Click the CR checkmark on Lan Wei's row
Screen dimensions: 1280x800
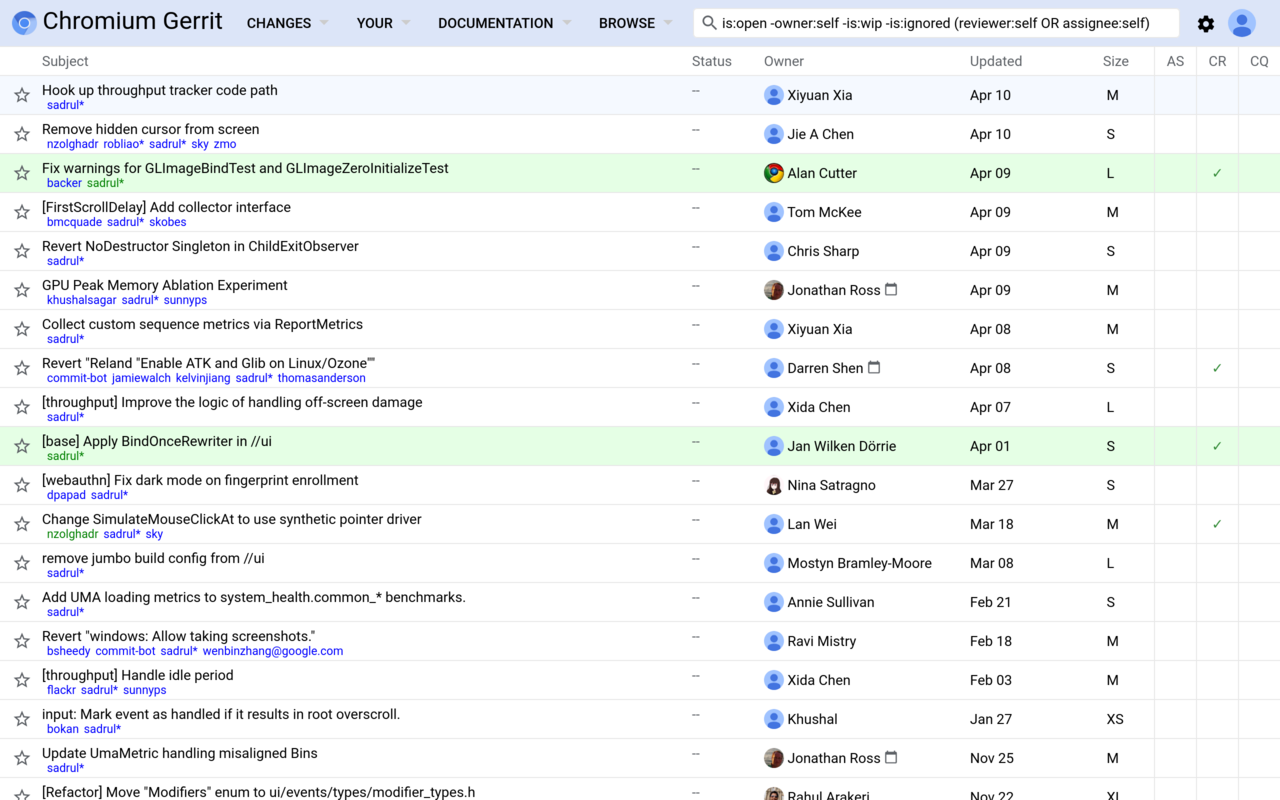point(1217,524)
